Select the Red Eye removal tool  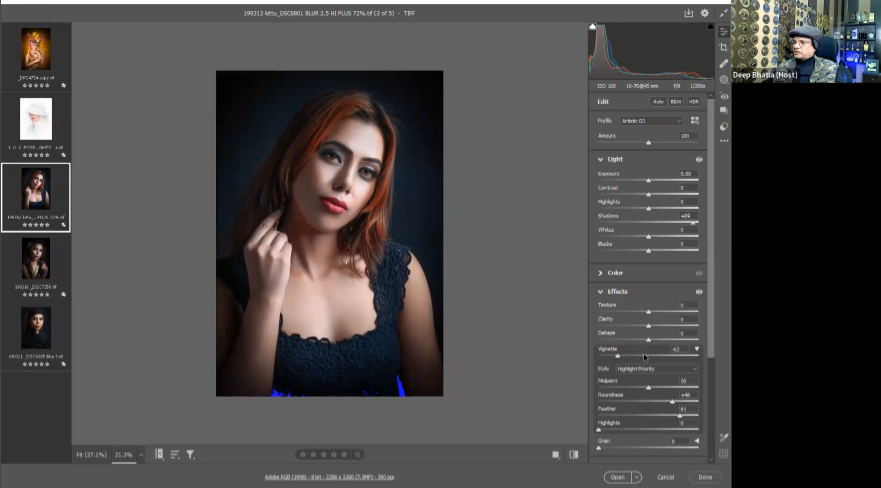[724, 96]
